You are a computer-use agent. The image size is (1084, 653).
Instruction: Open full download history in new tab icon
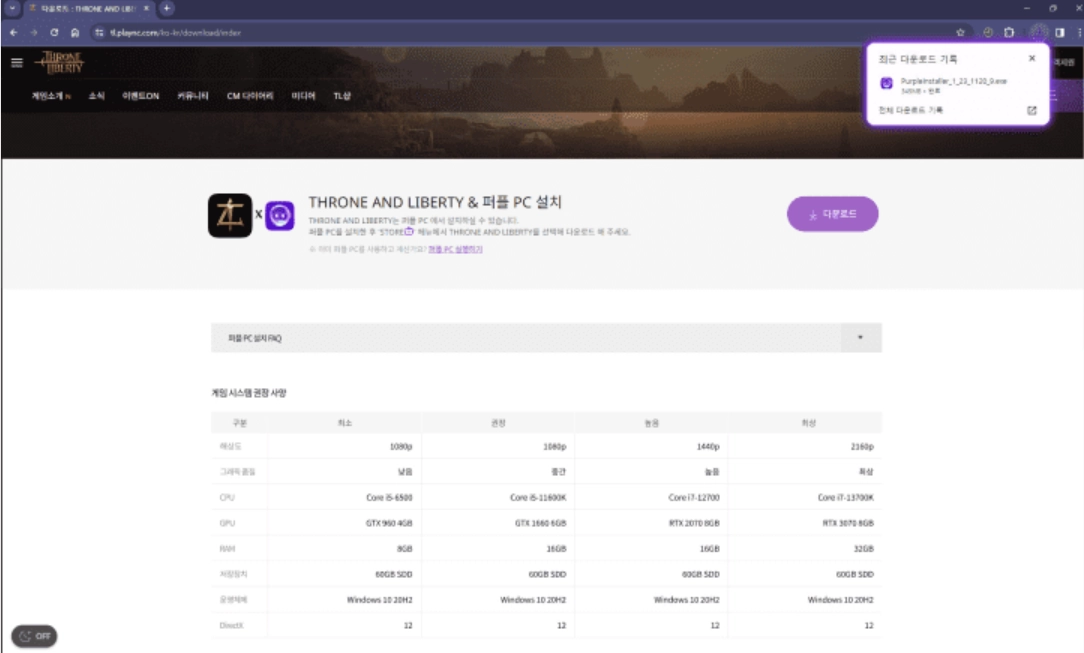tap(1031, 111)
